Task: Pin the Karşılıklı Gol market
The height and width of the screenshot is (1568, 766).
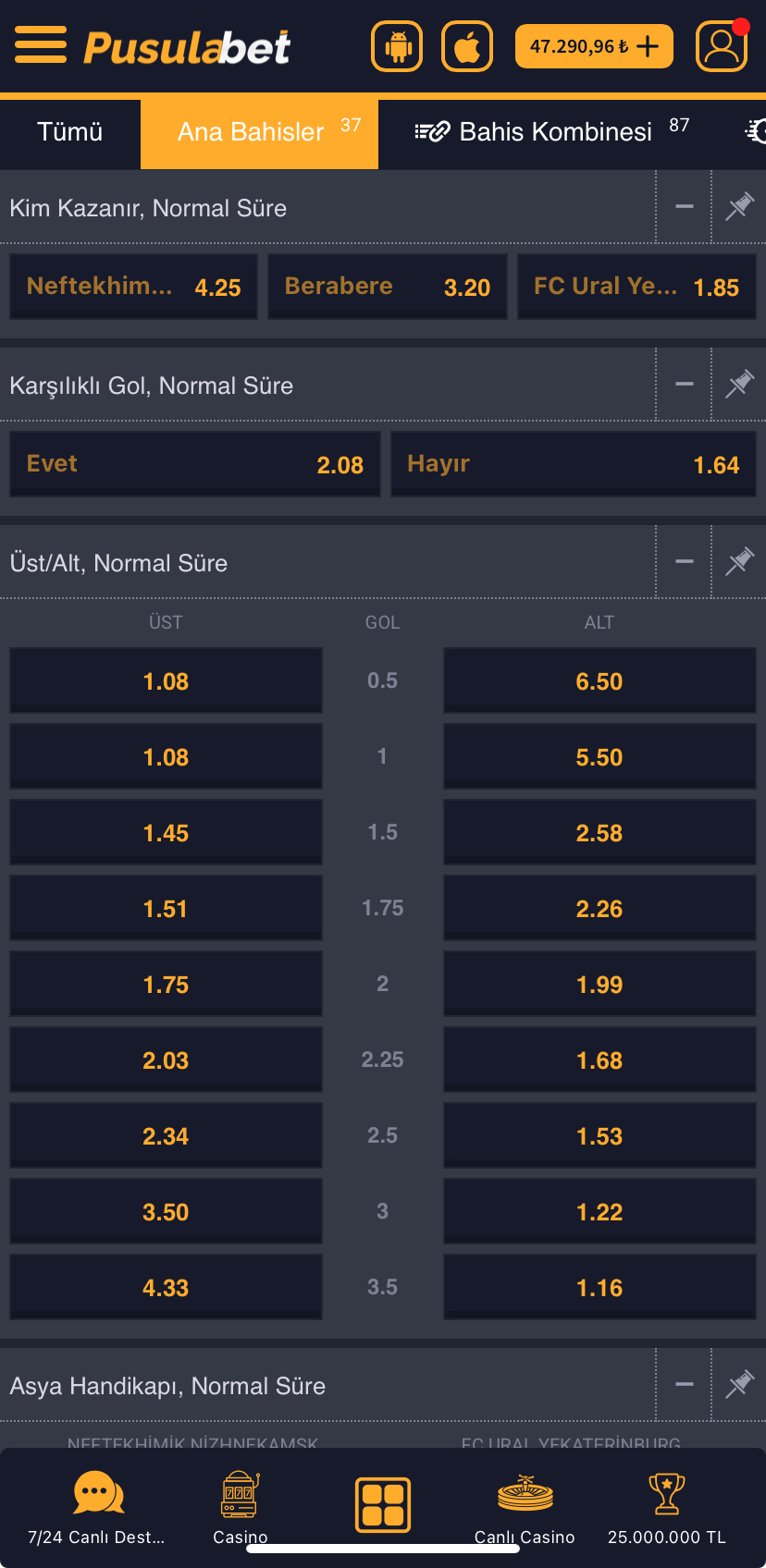Action: [738, 383]
